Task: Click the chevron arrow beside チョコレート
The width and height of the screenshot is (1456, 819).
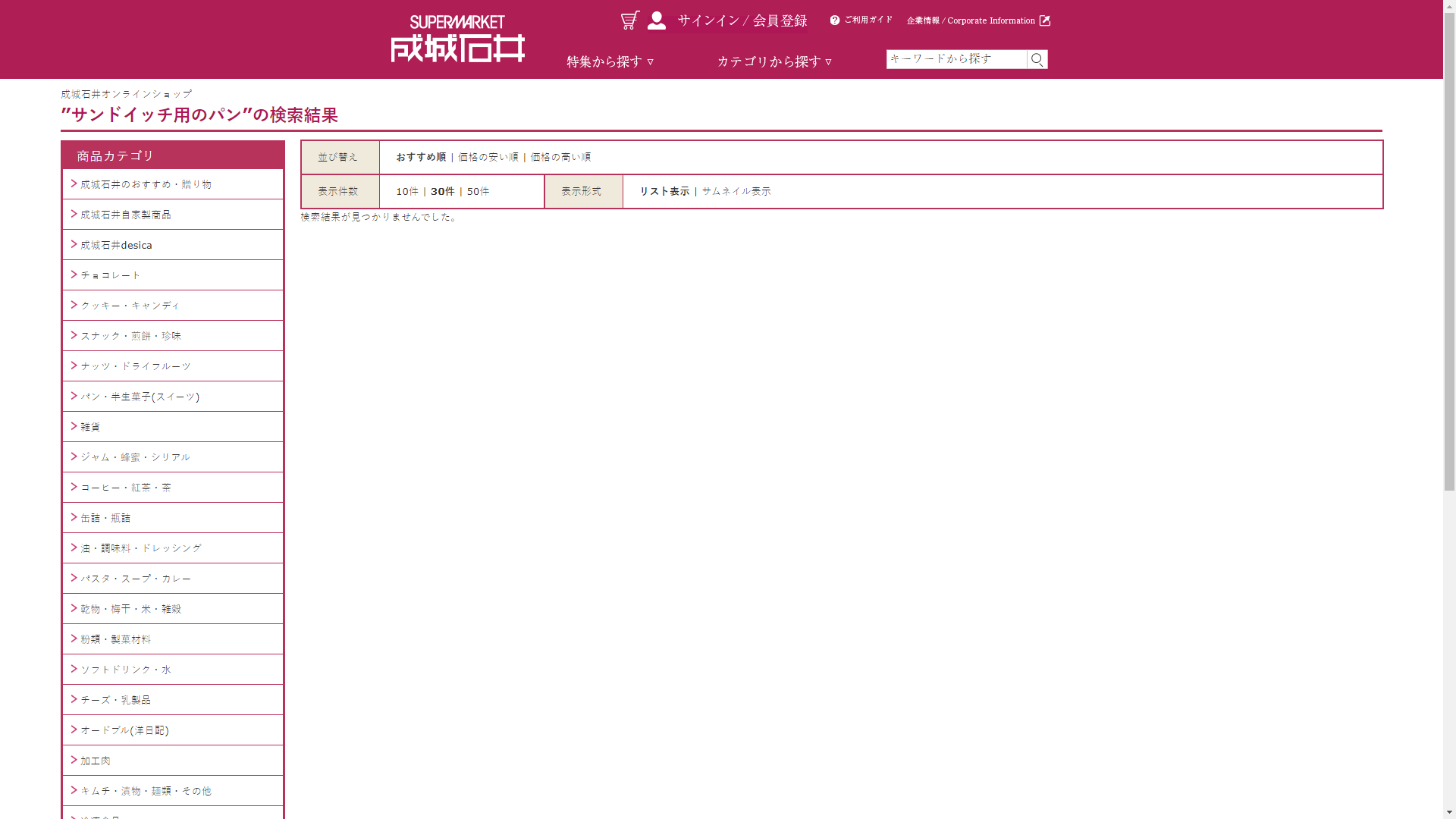Action: click(74, 275)
